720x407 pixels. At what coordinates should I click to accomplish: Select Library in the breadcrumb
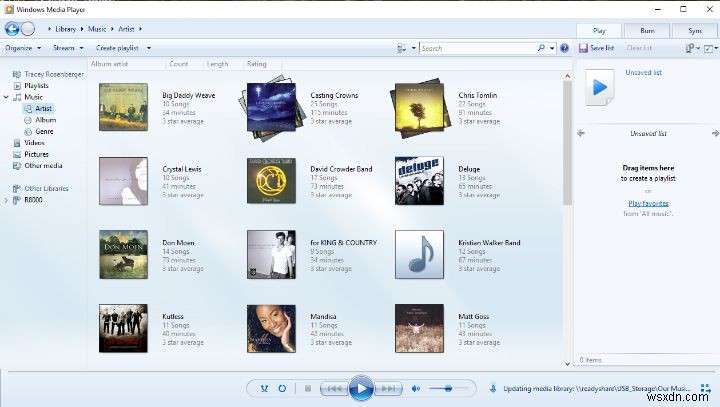[x=66, y=29]
